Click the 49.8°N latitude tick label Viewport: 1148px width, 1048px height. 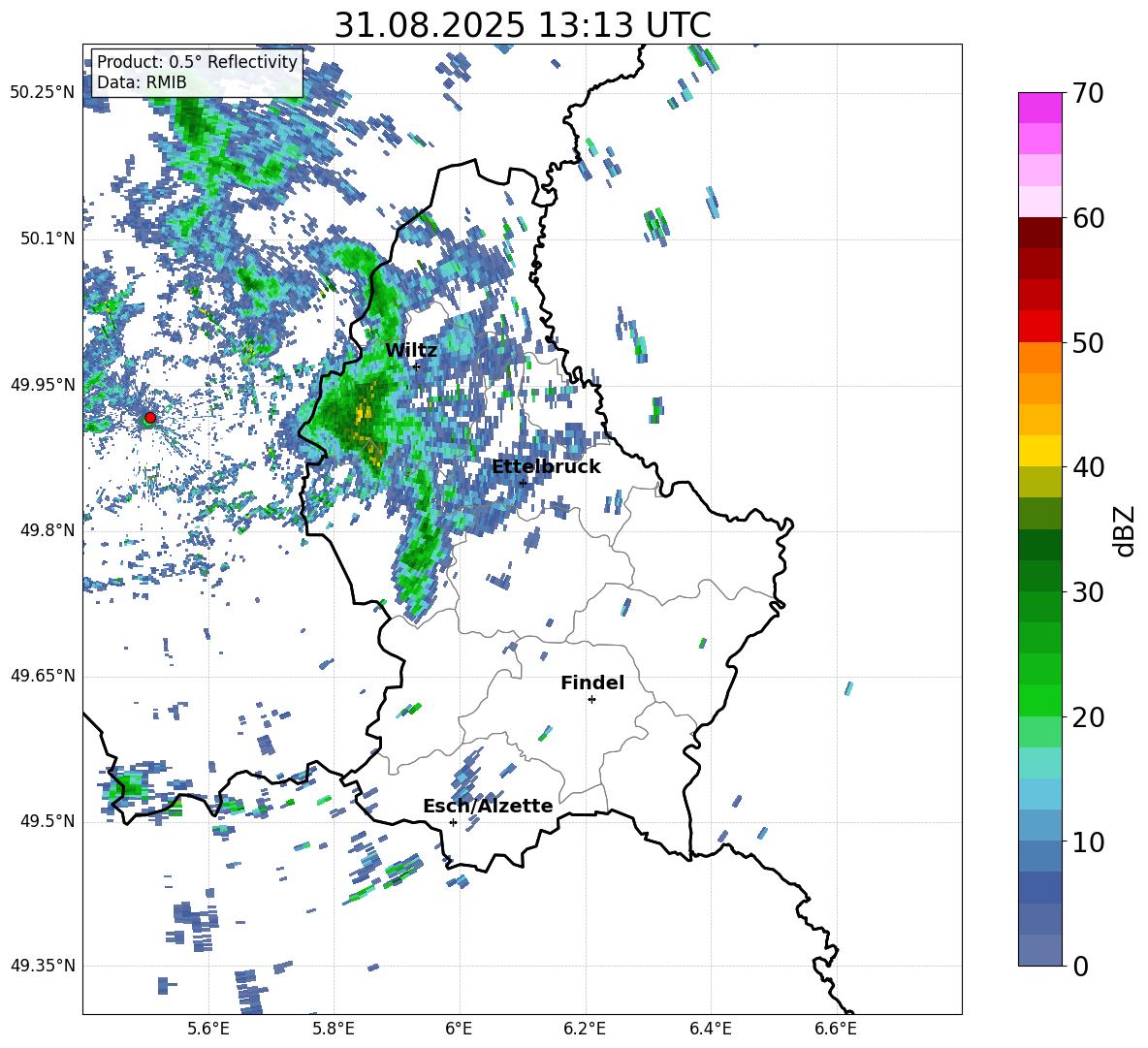point(47,530)
